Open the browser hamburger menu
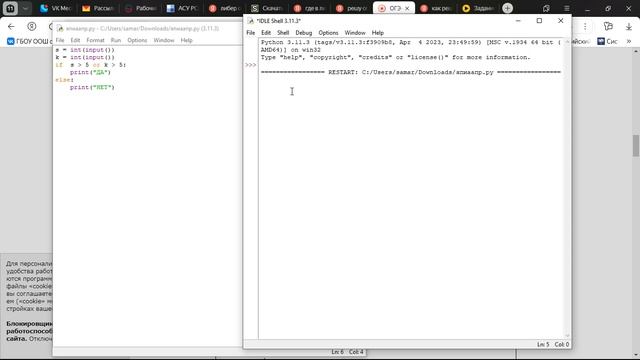This screenshot has width=640, height=360. click(x=567, y=8)
